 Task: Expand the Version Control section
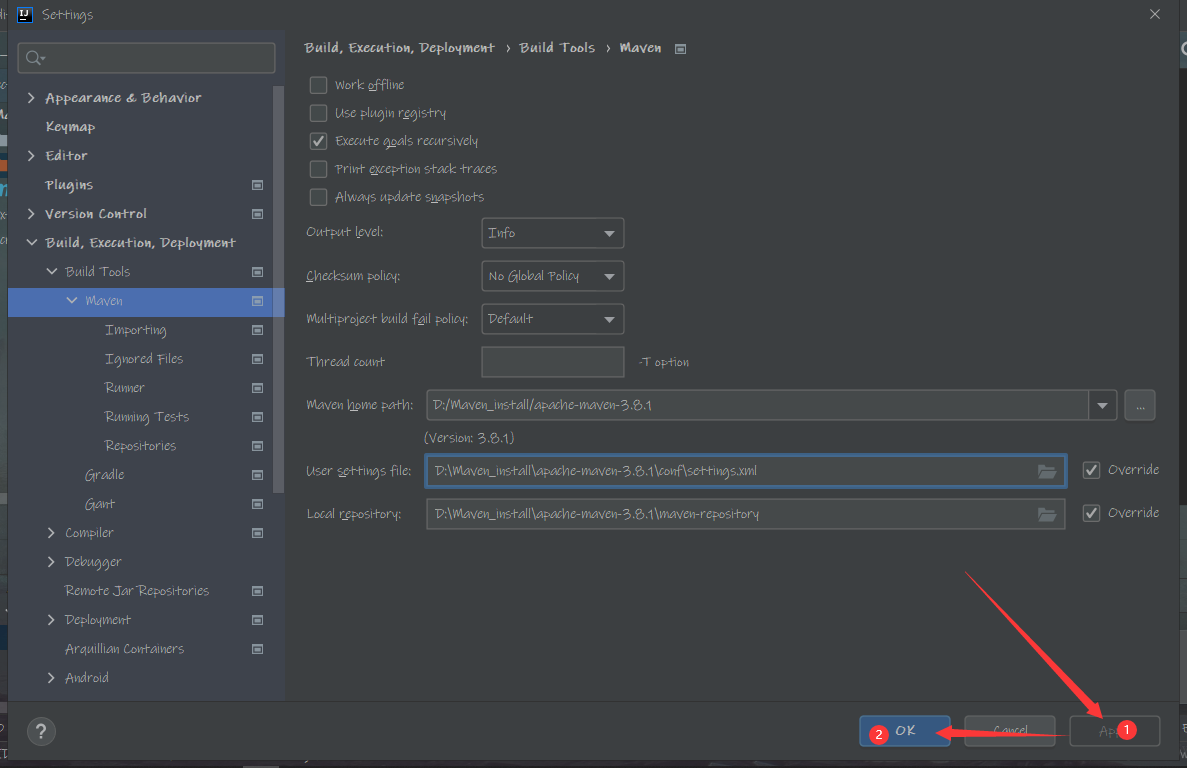[x=31, y=214]
